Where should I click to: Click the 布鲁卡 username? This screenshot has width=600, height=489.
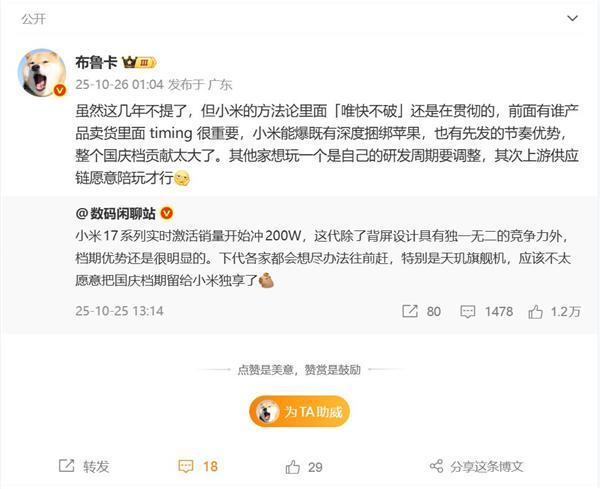click(96, 62)
